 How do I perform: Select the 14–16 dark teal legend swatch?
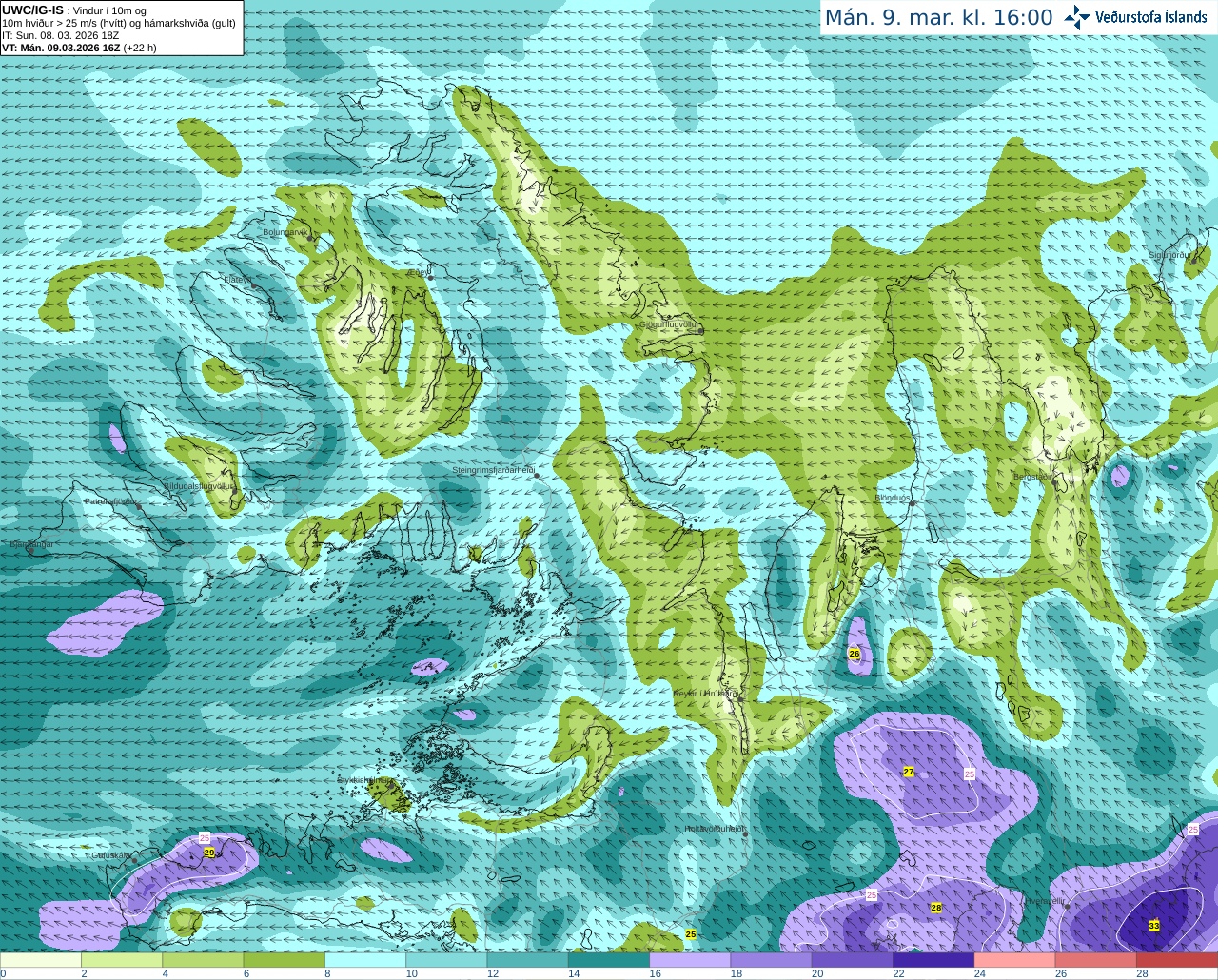coord(609,960)
